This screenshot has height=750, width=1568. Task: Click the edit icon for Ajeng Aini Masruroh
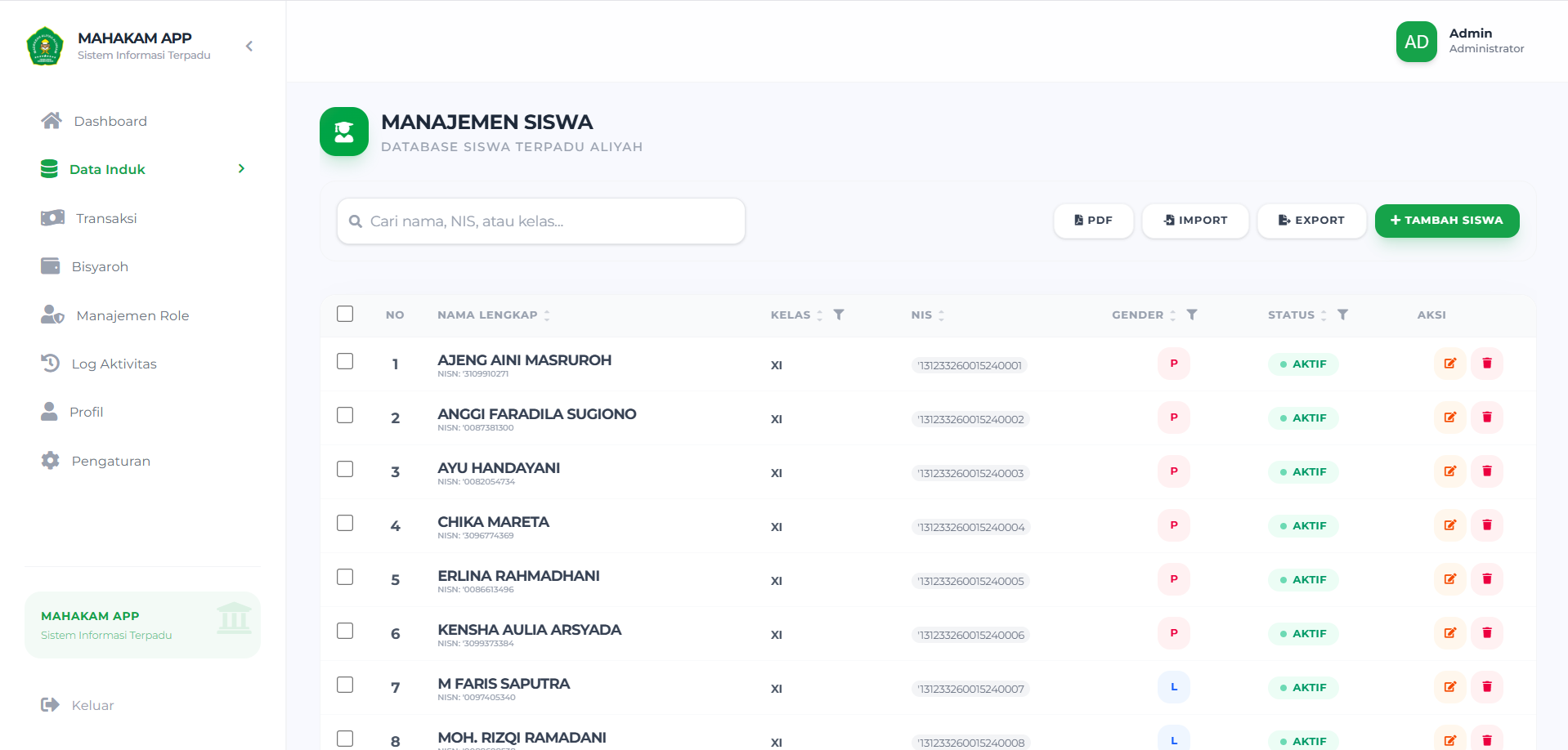coord(1449,364)
